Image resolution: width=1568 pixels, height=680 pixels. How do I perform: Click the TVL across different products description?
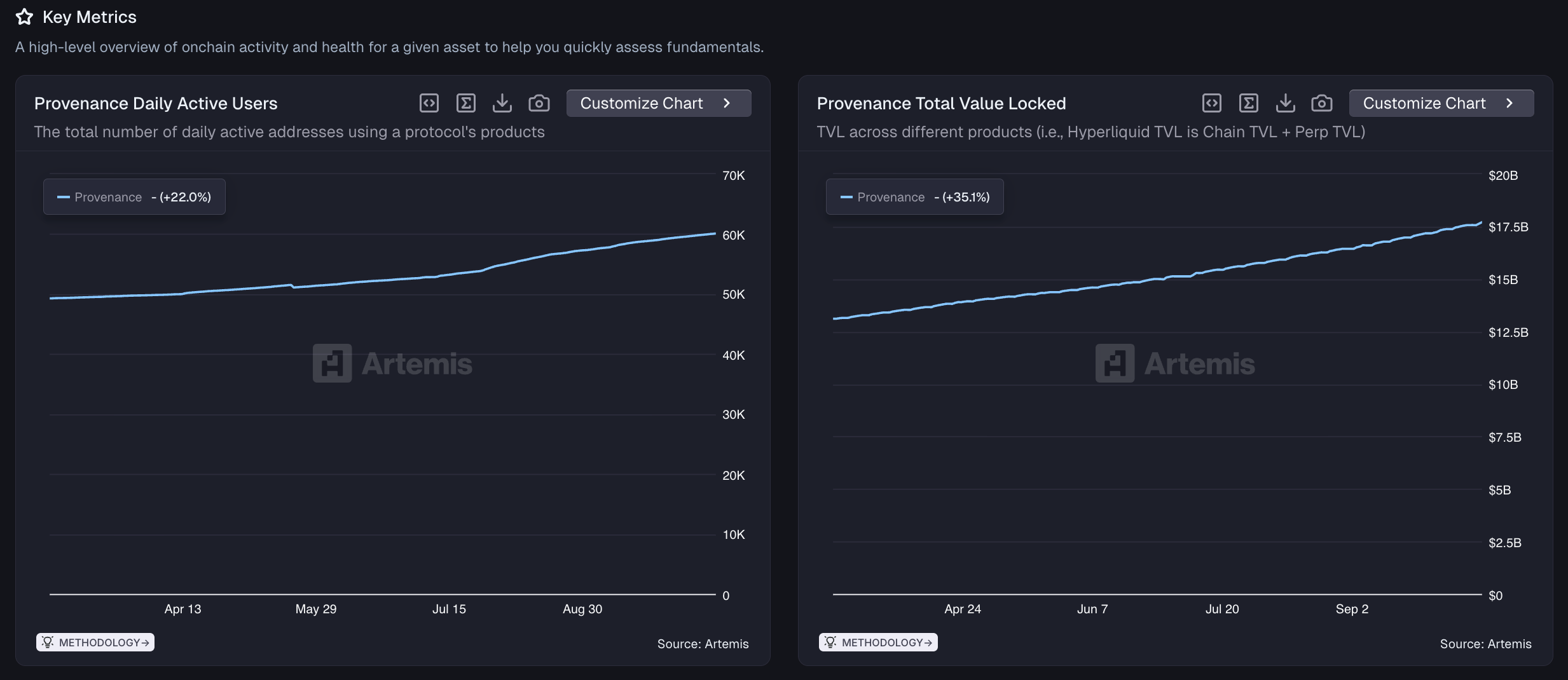(x=1090, y=132)
